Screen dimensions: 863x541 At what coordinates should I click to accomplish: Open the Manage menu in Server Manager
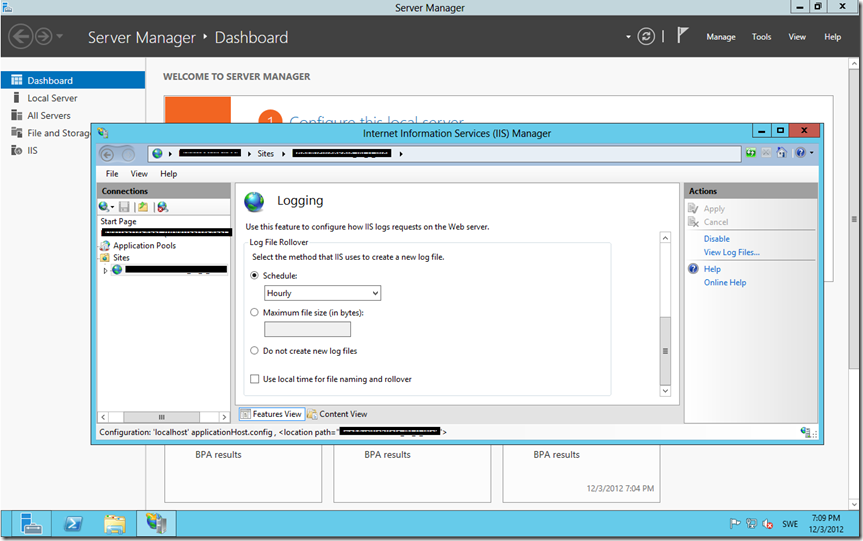point(721,37)
